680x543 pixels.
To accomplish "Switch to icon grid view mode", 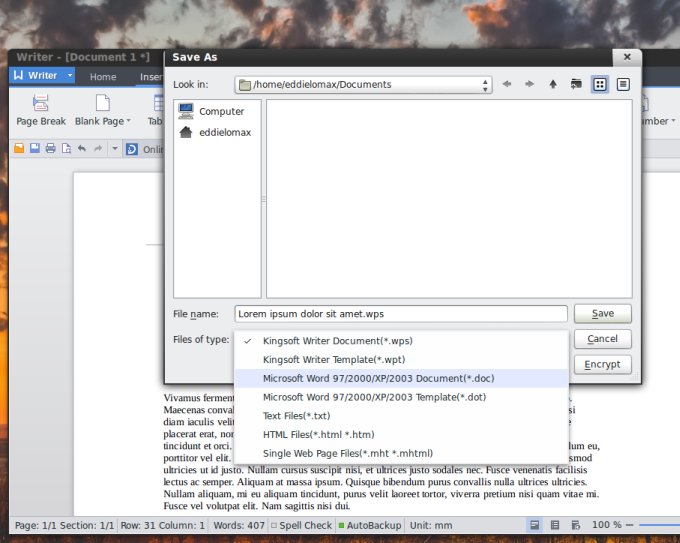I will point(600,84).
